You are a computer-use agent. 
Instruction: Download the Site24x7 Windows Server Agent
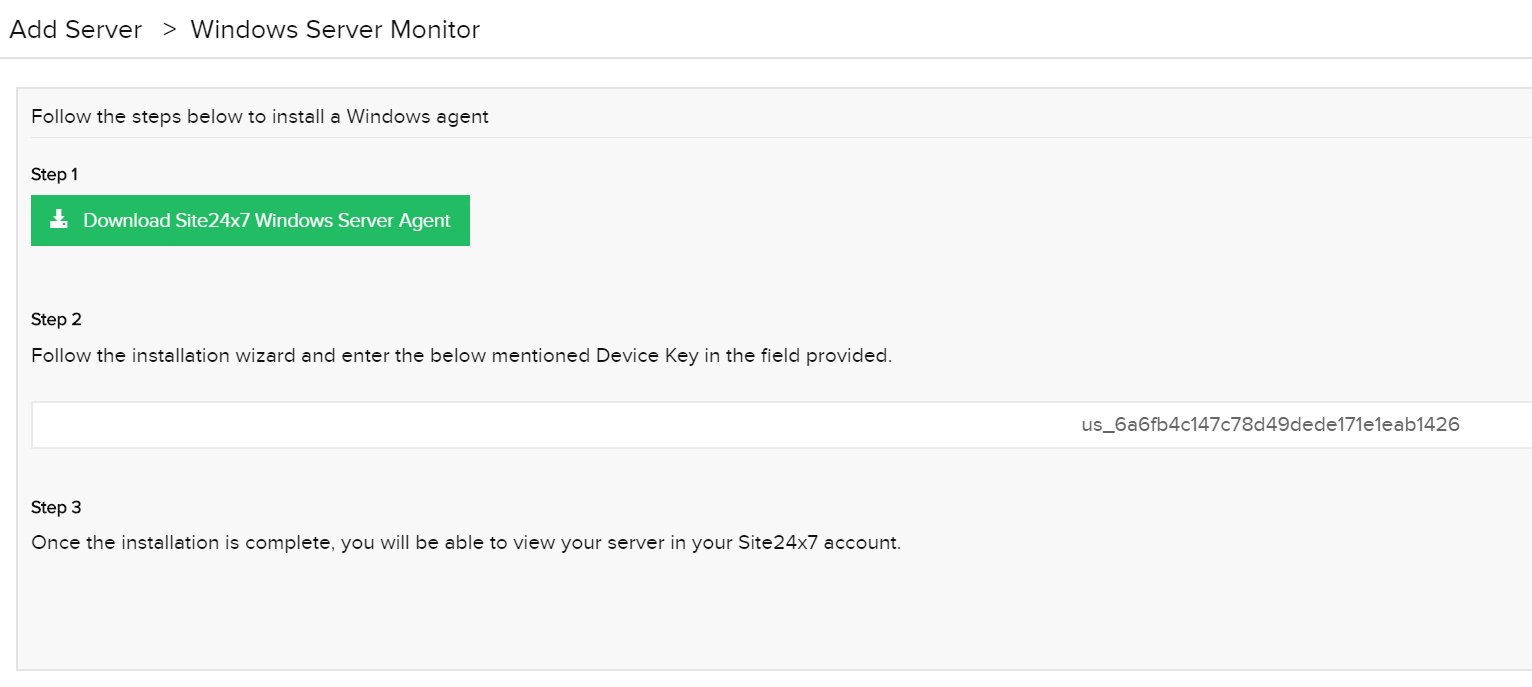250,220
